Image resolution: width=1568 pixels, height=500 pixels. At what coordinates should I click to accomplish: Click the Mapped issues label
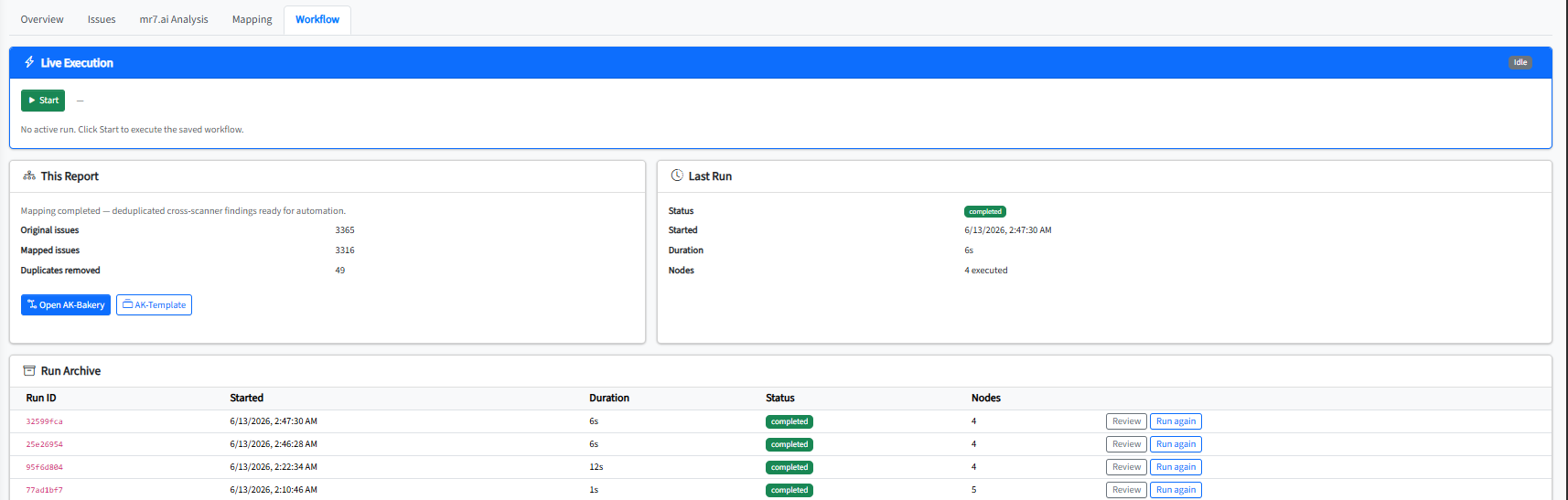click(x=50, y=250)
